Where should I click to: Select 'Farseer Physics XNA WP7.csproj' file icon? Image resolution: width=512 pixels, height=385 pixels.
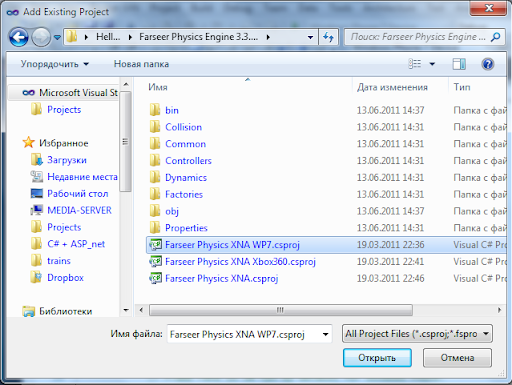tap(155, 245)
